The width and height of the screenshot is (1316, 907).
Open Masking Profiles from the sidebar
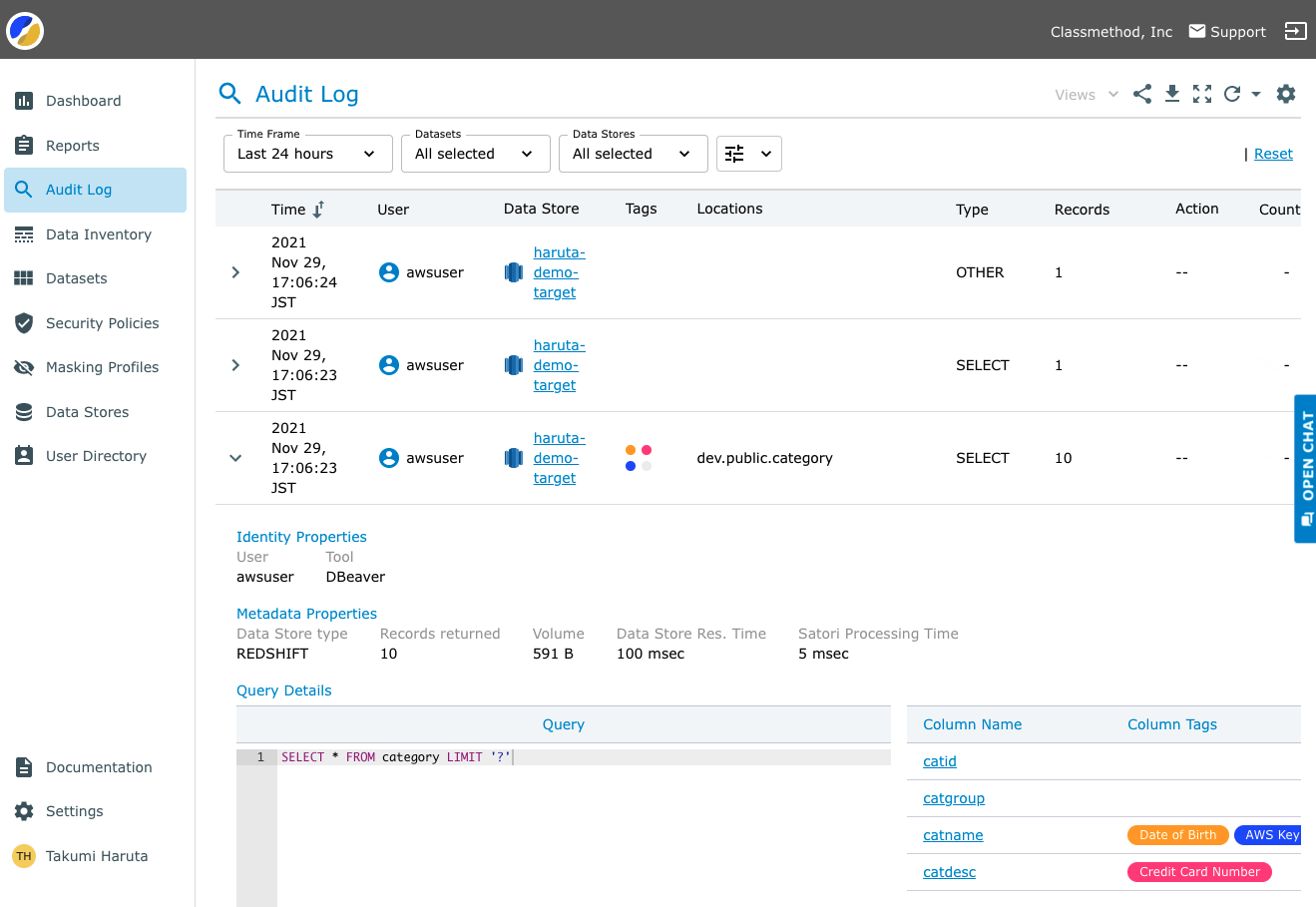pyautogui.click(x=103, y=367)
